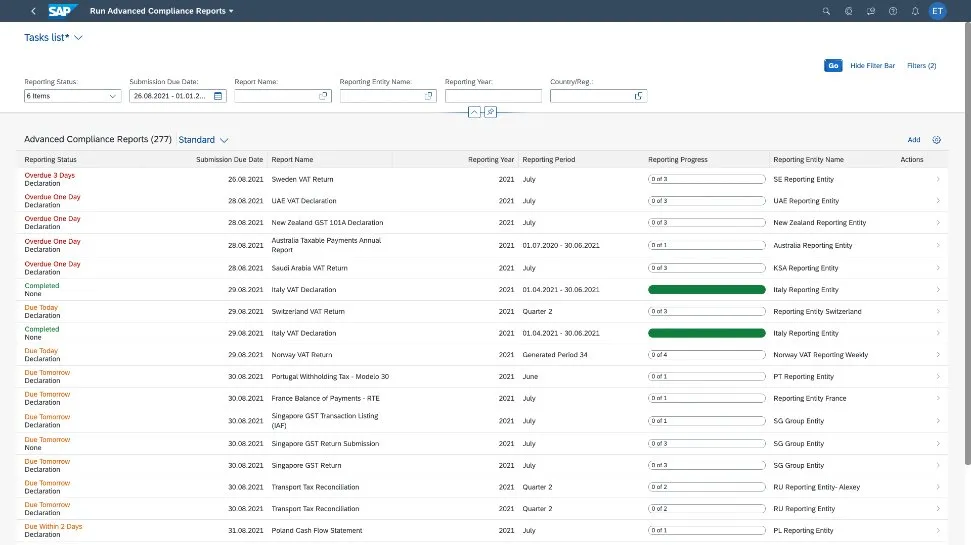This screenshot has height=545, width=971.
Task: Open the notifications bell
Action: coord(915,11)
